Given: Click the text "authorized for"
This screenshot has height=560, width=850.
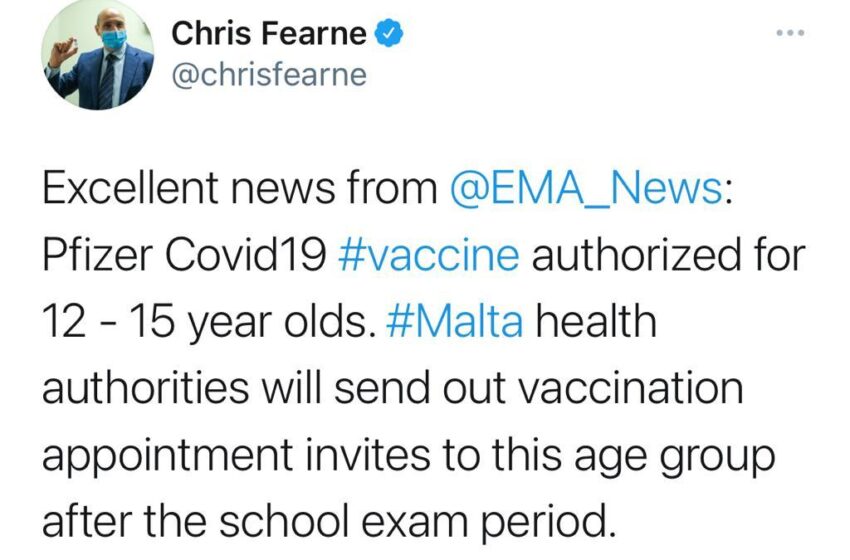Looking at the screenshot, I should [669, 255].
